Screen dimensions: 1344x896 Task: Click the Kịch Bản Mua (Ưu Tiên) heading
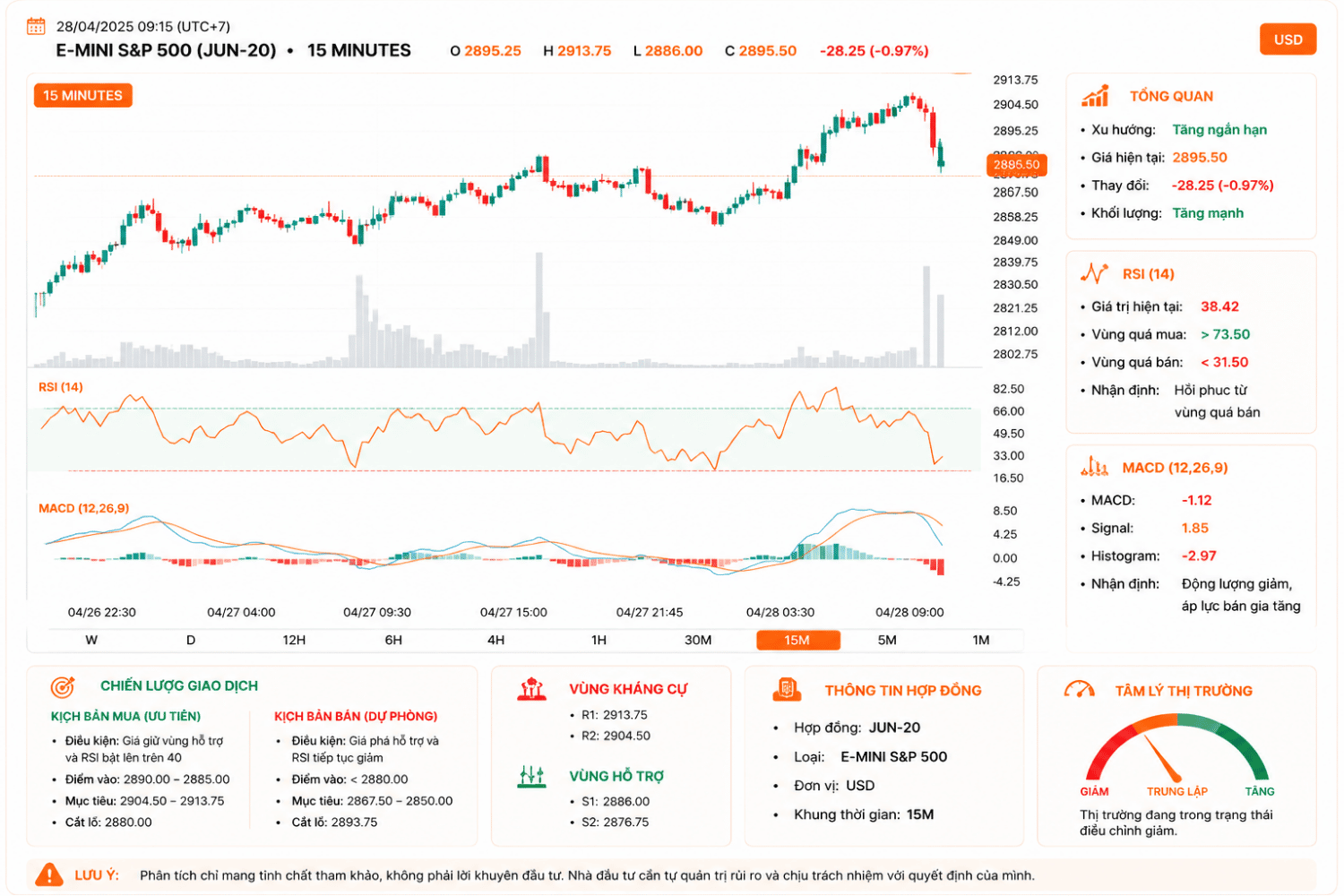point(125,716)
